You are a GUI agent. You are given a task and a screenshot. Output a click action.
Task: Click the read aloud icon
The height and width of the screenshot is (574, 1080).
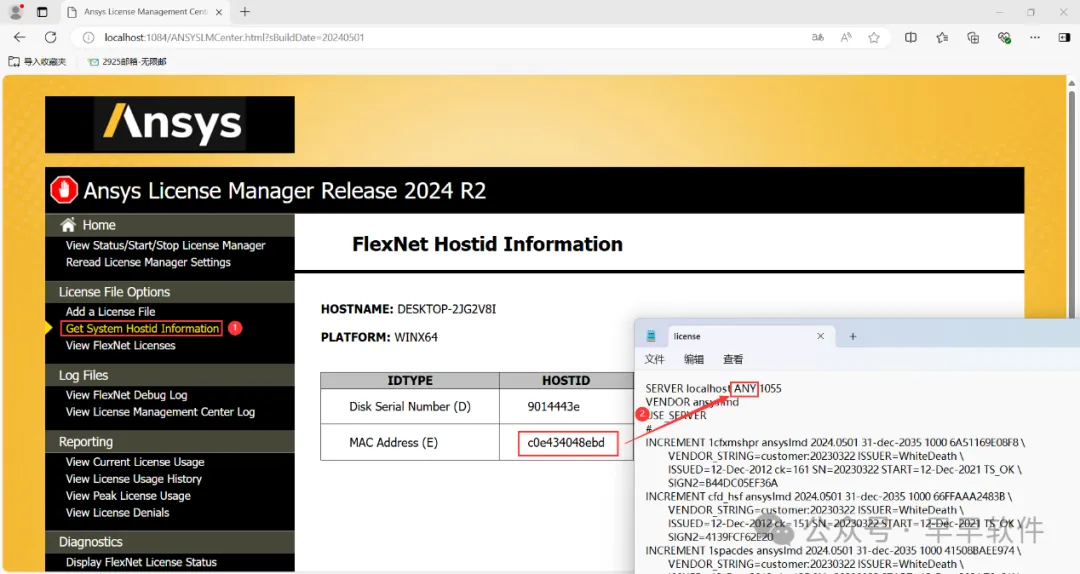click(x=846, y=37)
